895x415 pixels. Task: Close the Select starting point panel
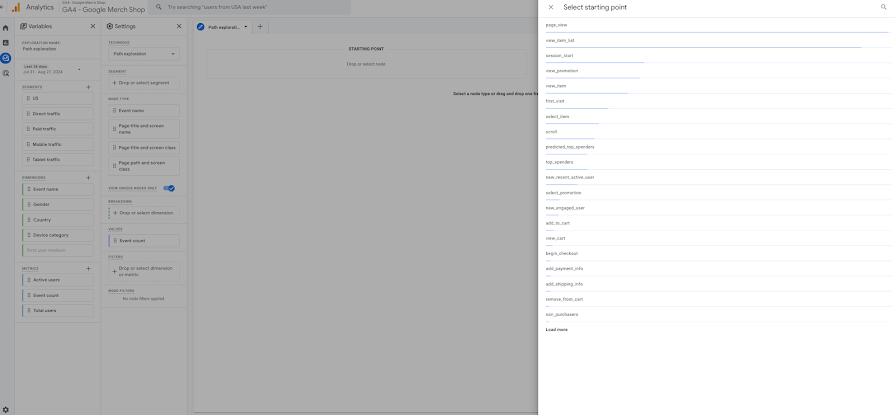point(550,7)
